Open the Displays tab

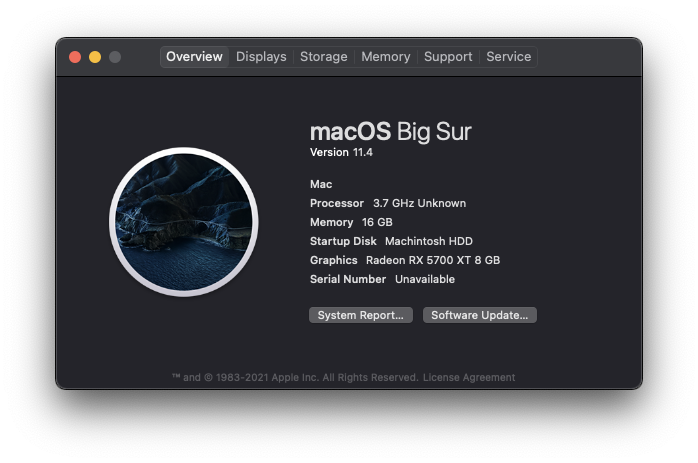pos(261,57)
